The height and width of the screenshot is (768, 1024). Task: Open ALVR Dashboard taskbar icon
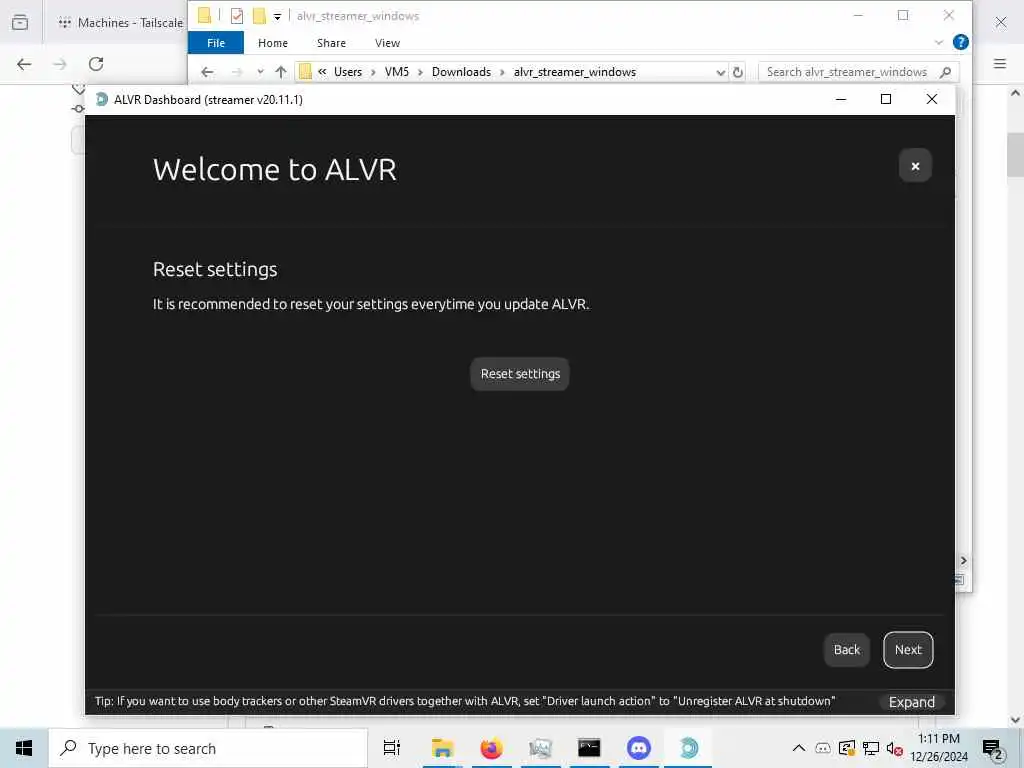tap(688, 748)
